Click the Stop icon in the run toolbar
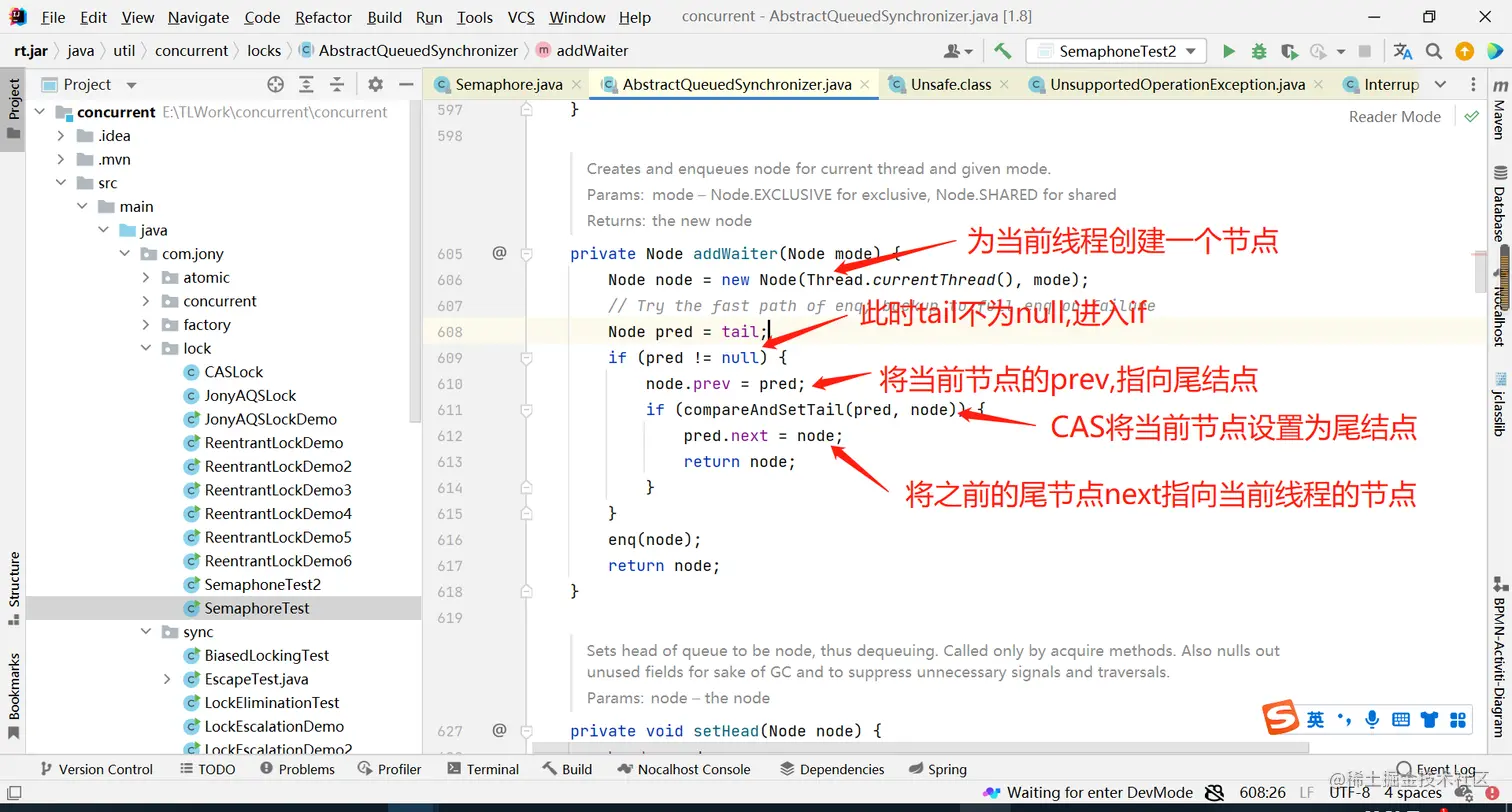This screenshot has width=1512, height=812. [1365, 51]
